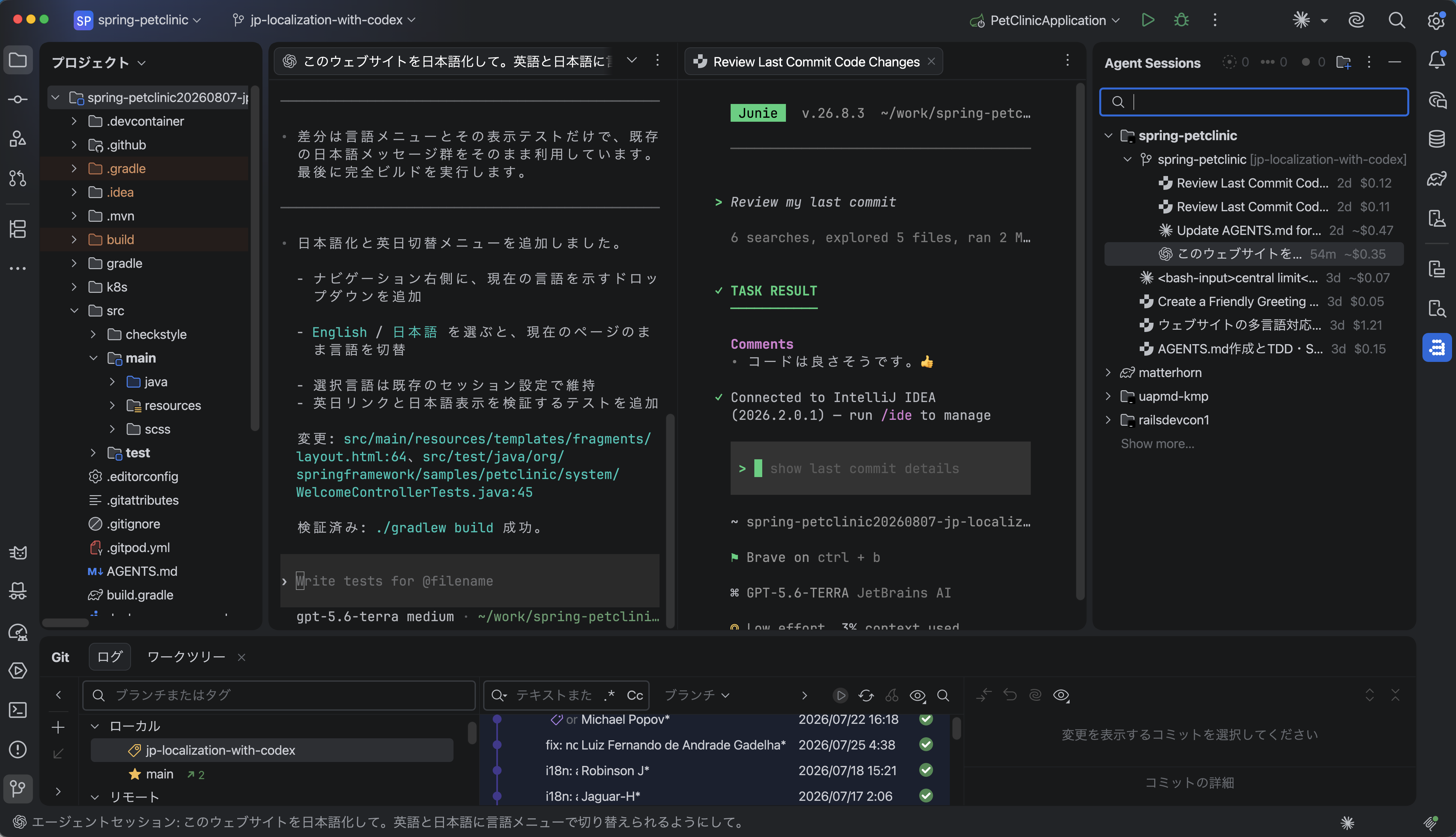Toggle view options eye in Git log toolbar

click(x=918, y=696)
